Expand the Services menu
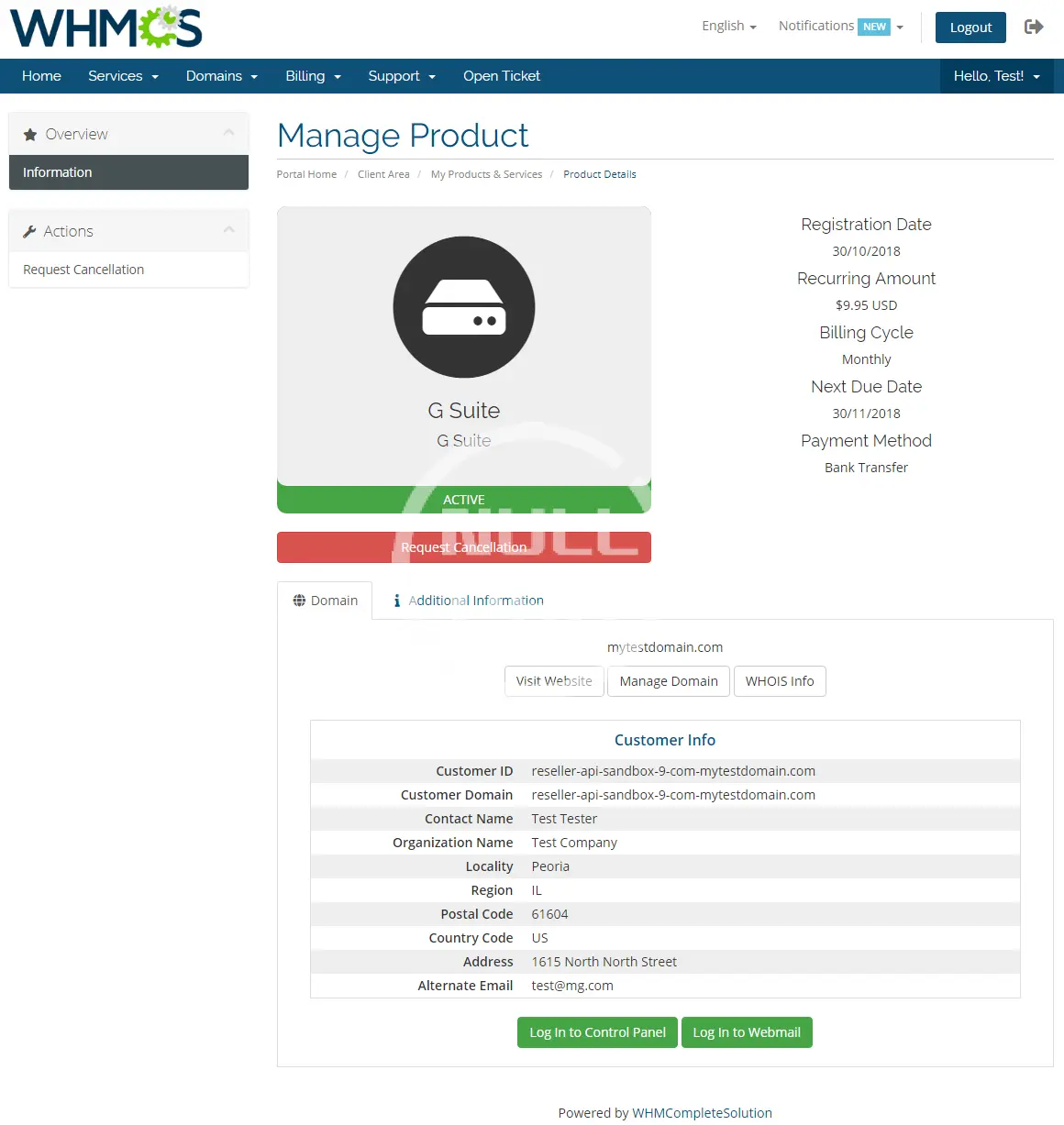This screenshot has height=1125, width=1064. [123, 76]
